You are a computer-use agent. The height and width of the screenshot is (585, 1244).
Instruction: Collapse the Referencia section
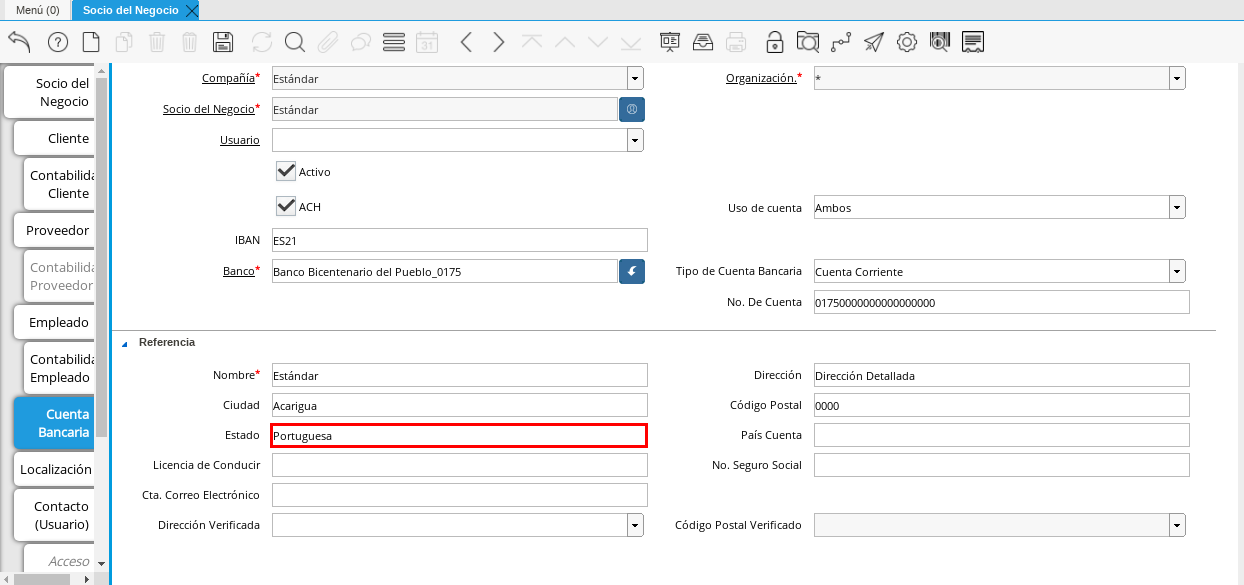pos(125,343)
